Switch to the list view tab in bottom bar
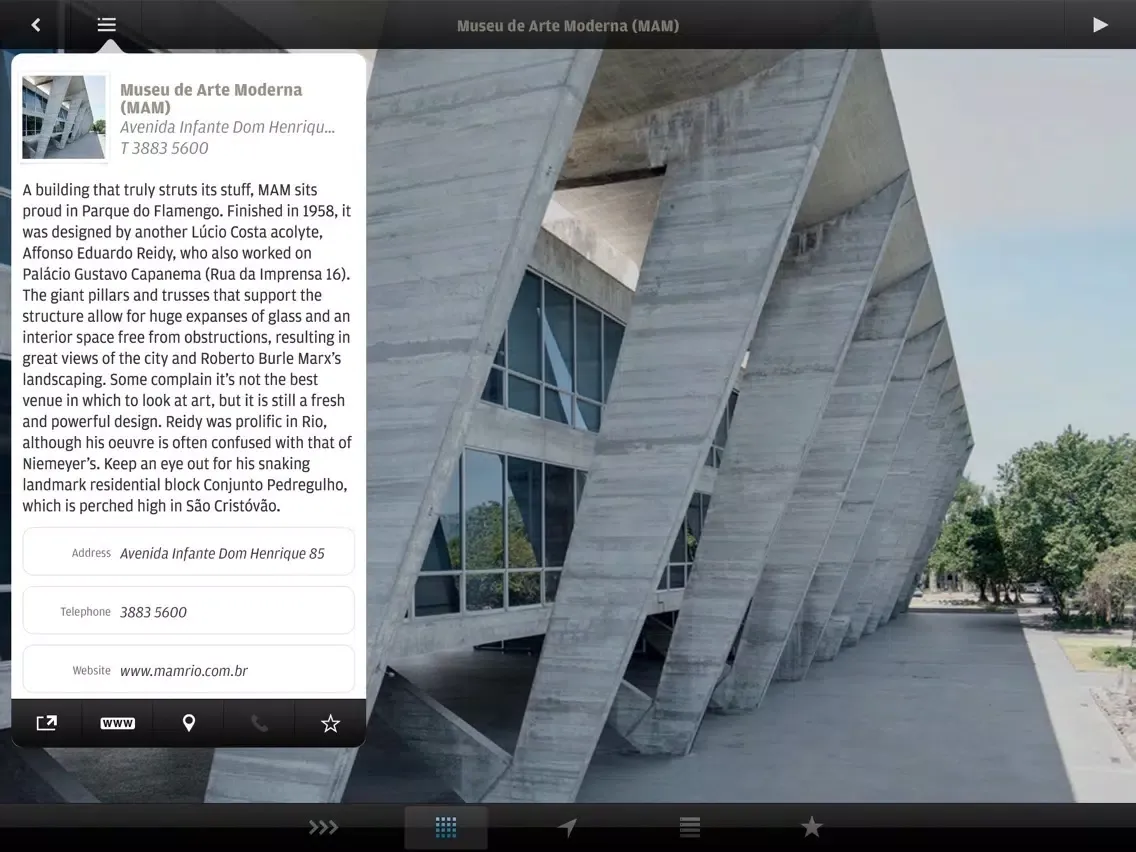Image resolution: width=1136 pixels, height=852 pixels. pyautogui.click(x=690, y=827)
